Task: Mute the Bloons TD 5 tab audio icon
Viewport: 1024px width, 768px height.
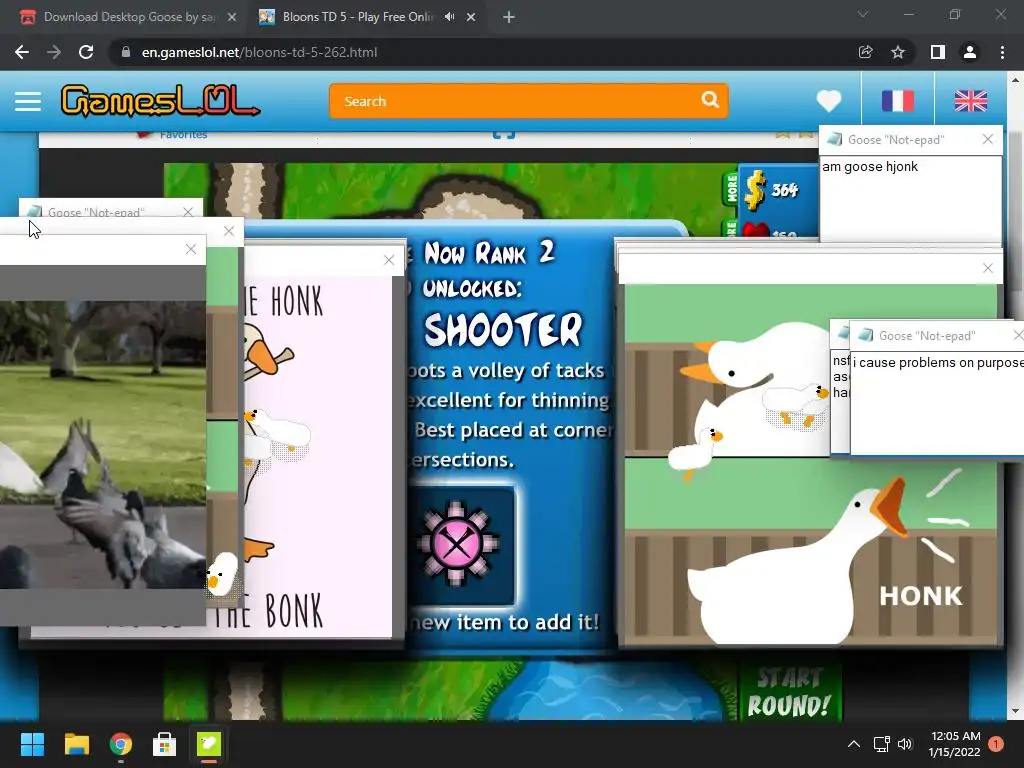Action: tap(449, 17)
